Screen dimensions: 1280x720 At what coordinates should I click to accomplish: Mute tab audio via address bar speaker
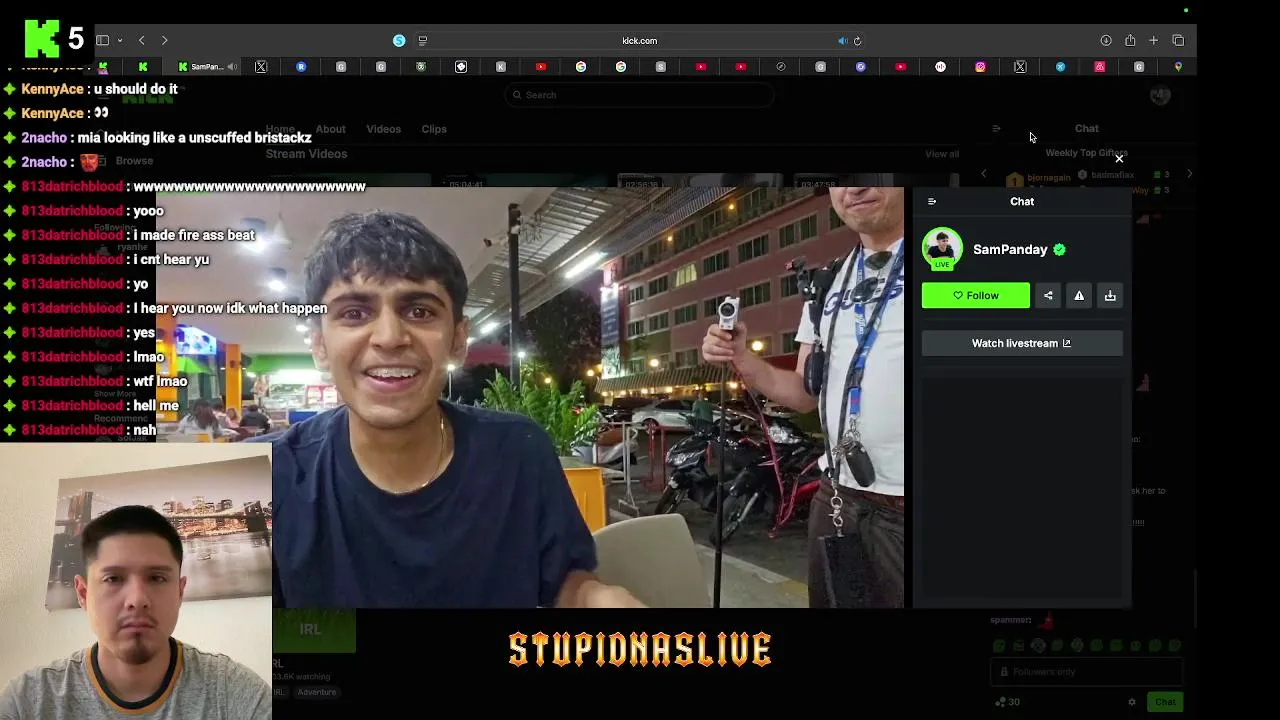point(843,41)
